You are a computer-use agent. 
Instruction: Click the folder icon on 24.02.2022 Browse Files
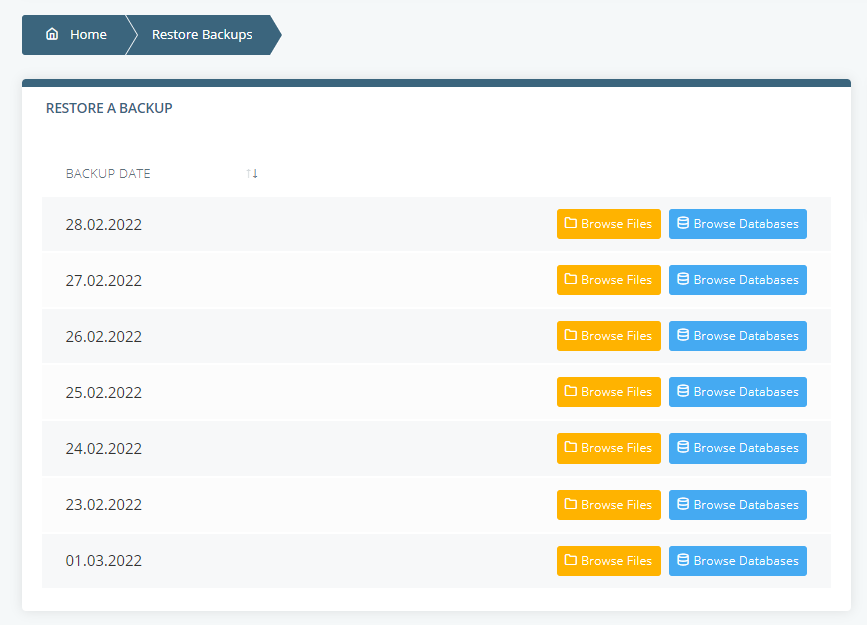(570, 447)
